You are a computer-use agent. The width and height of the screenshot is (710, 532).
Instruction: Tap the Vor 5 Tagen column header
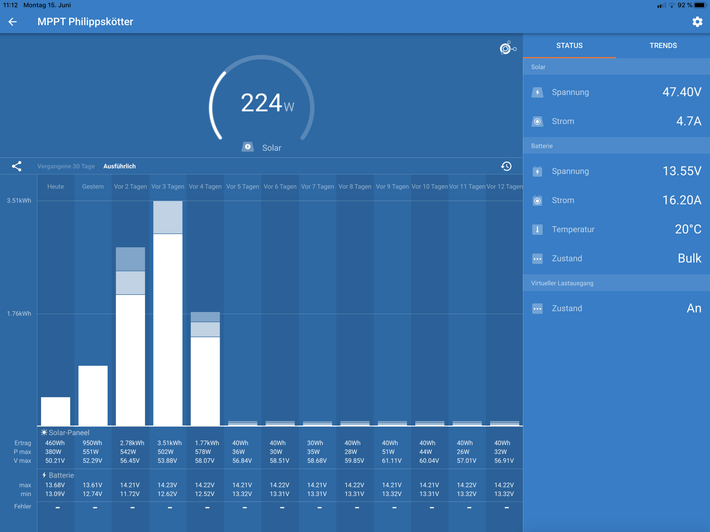[x=243, y=187]
